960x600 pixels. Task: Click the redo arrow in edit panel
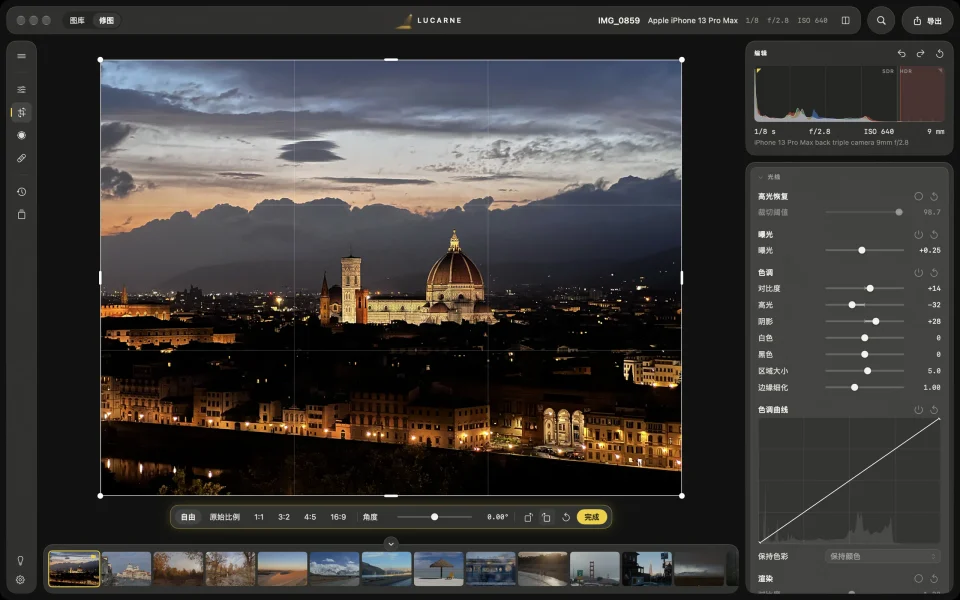coord(920,53)
